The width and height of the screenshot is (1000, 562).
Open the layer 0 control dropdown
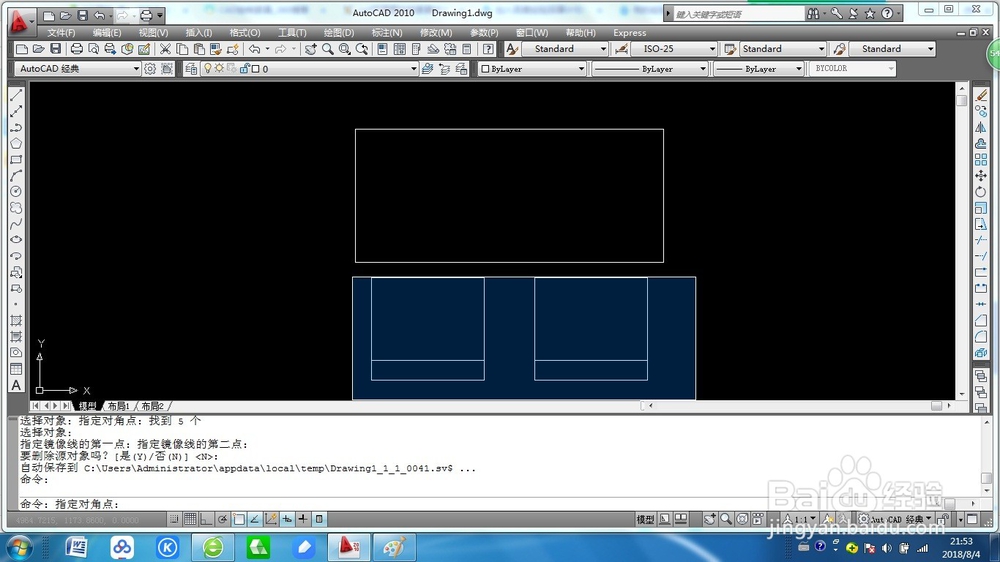(413, 68)
